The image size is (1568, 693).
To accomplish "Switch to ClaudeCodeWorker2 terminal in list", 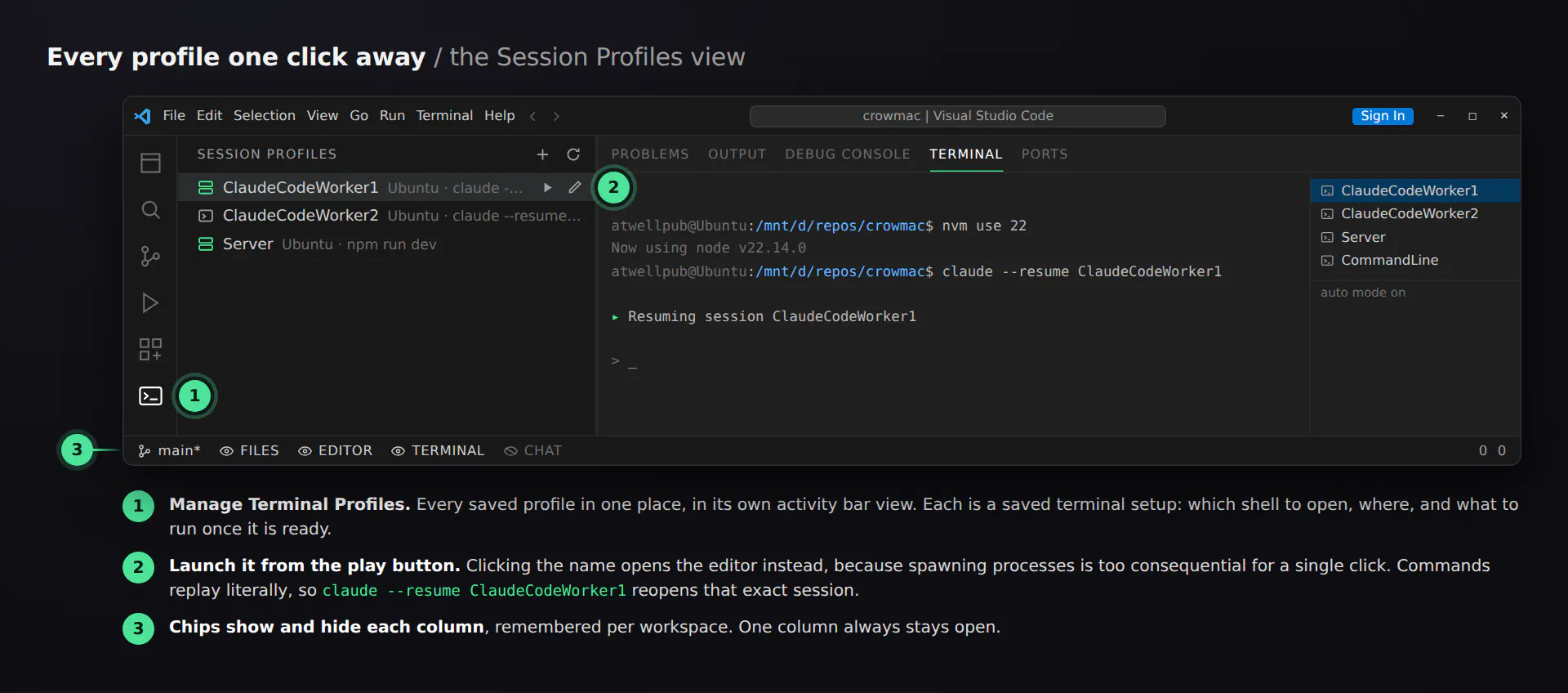I will click(x=1415, y=214).
